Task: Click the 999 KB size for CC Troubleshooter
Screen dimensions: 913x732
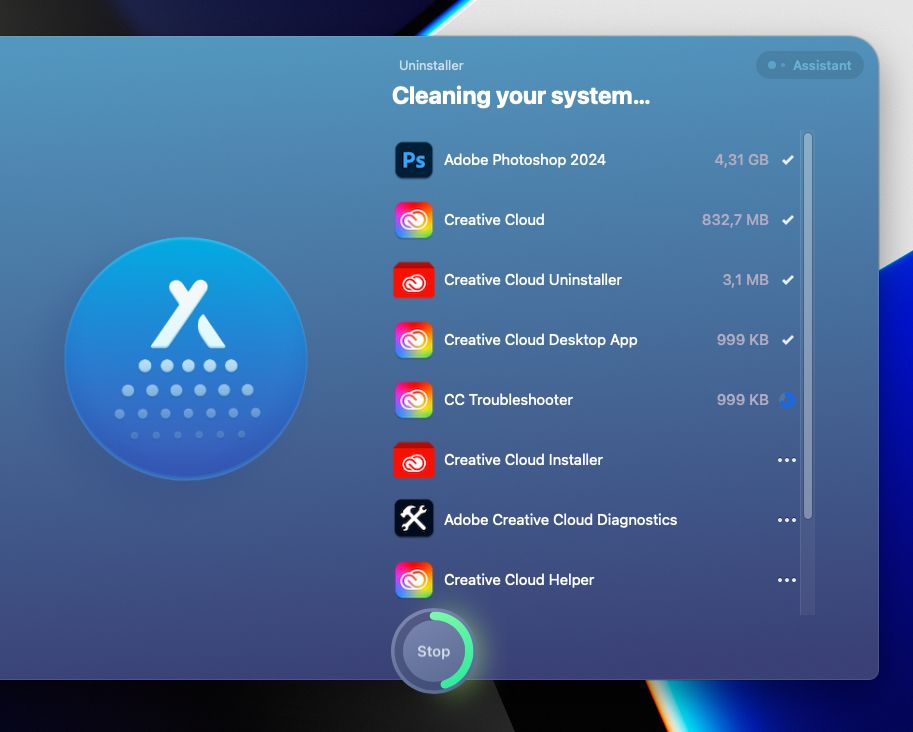Action: pyautogui.click(x=742, y=400)
